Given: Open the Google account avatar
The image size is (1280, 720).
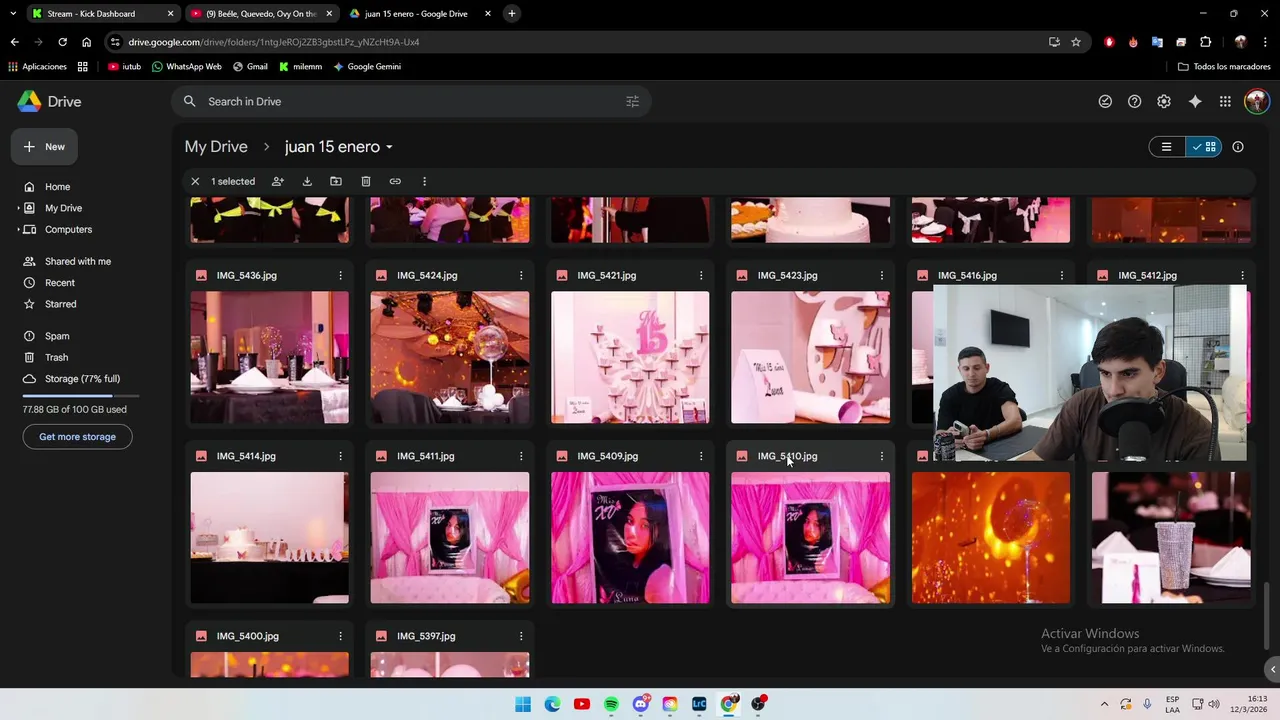Looking at the screenshot, I should pos(1257,101).
